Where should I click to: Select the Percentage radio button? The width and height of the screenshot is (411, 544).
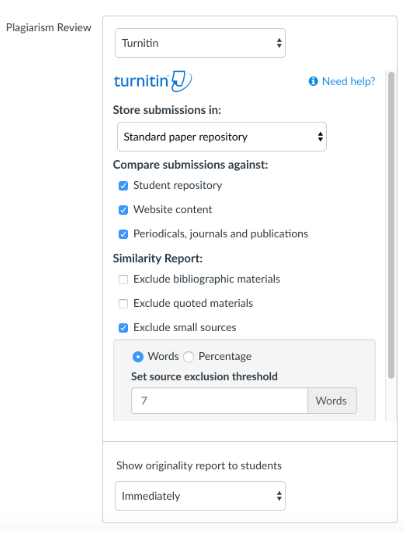coord(188,357)
